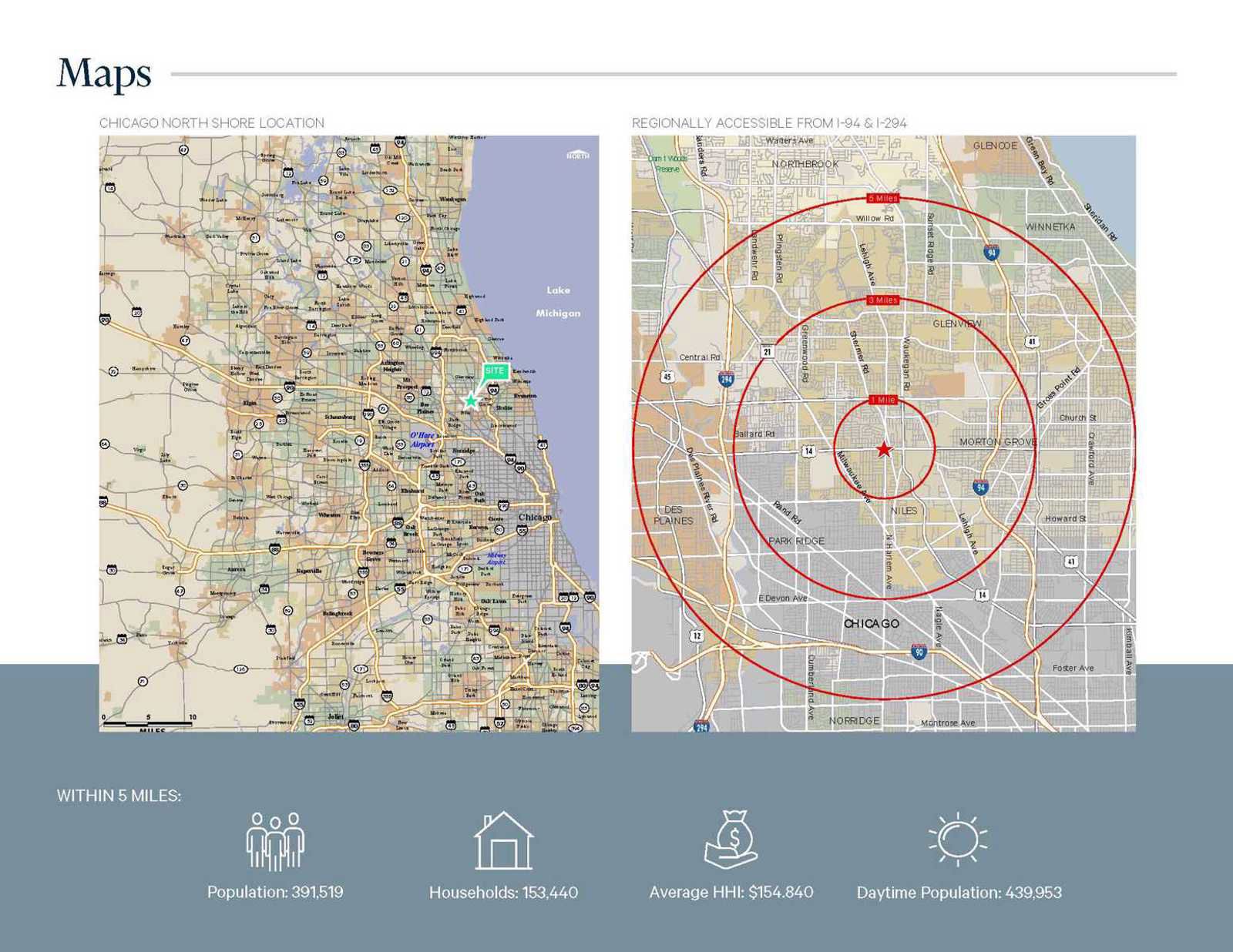Viewport: 1233px width, 952px height.
Task: Click the O'Hare Airport label
Action: [422, 440]
